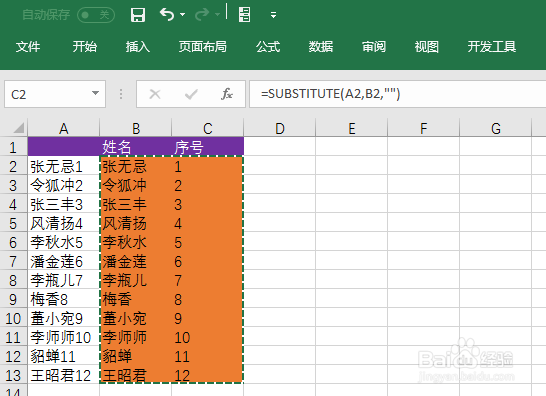Click cell containing 潘金莲6
Screen dimensions: 546x396
[x=63, y=261]
